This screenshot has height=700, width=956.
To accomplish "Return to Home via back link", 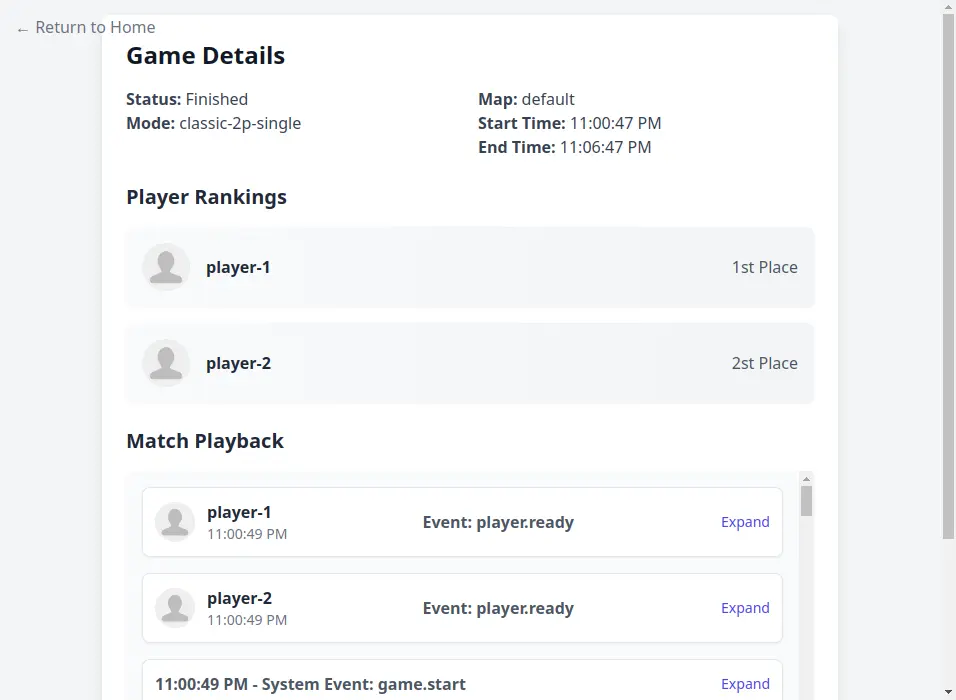I will pyautogui.click(x=86, y=28).
